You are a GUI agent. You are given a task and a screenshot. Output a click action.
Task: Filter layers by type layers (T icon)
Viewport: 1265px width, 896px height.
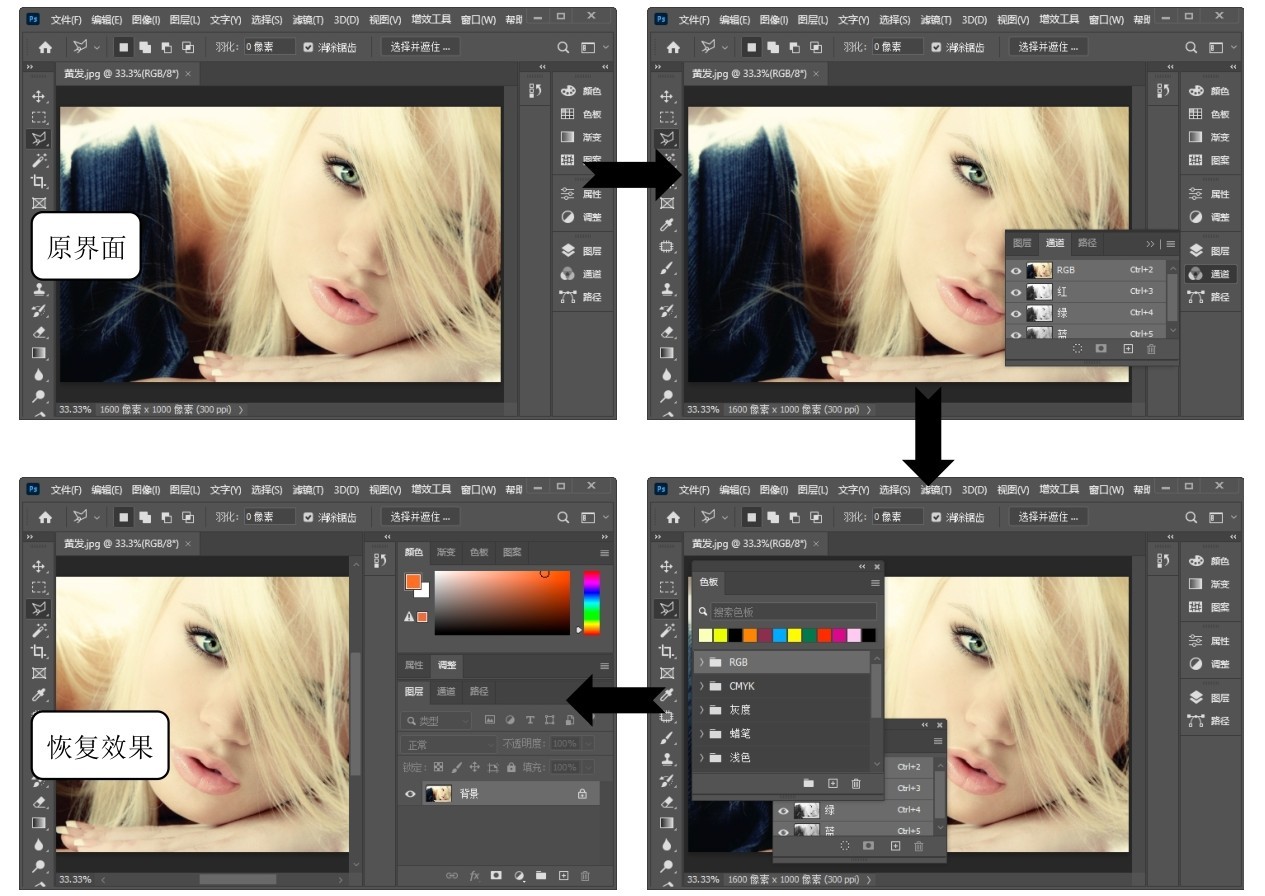pos(530,720)
